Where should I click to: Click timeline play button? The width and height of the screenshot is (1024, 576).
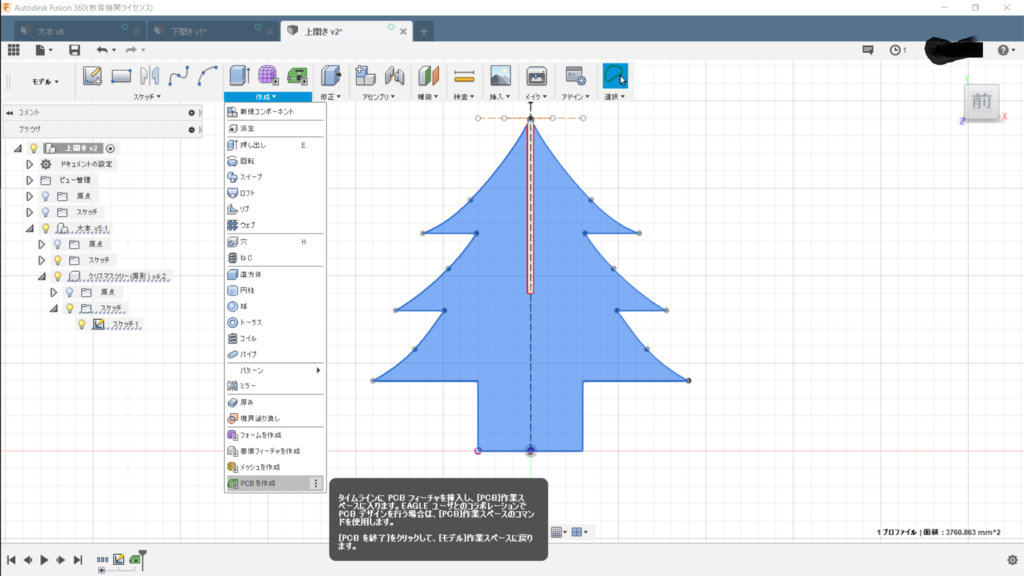tap(44, 560)
